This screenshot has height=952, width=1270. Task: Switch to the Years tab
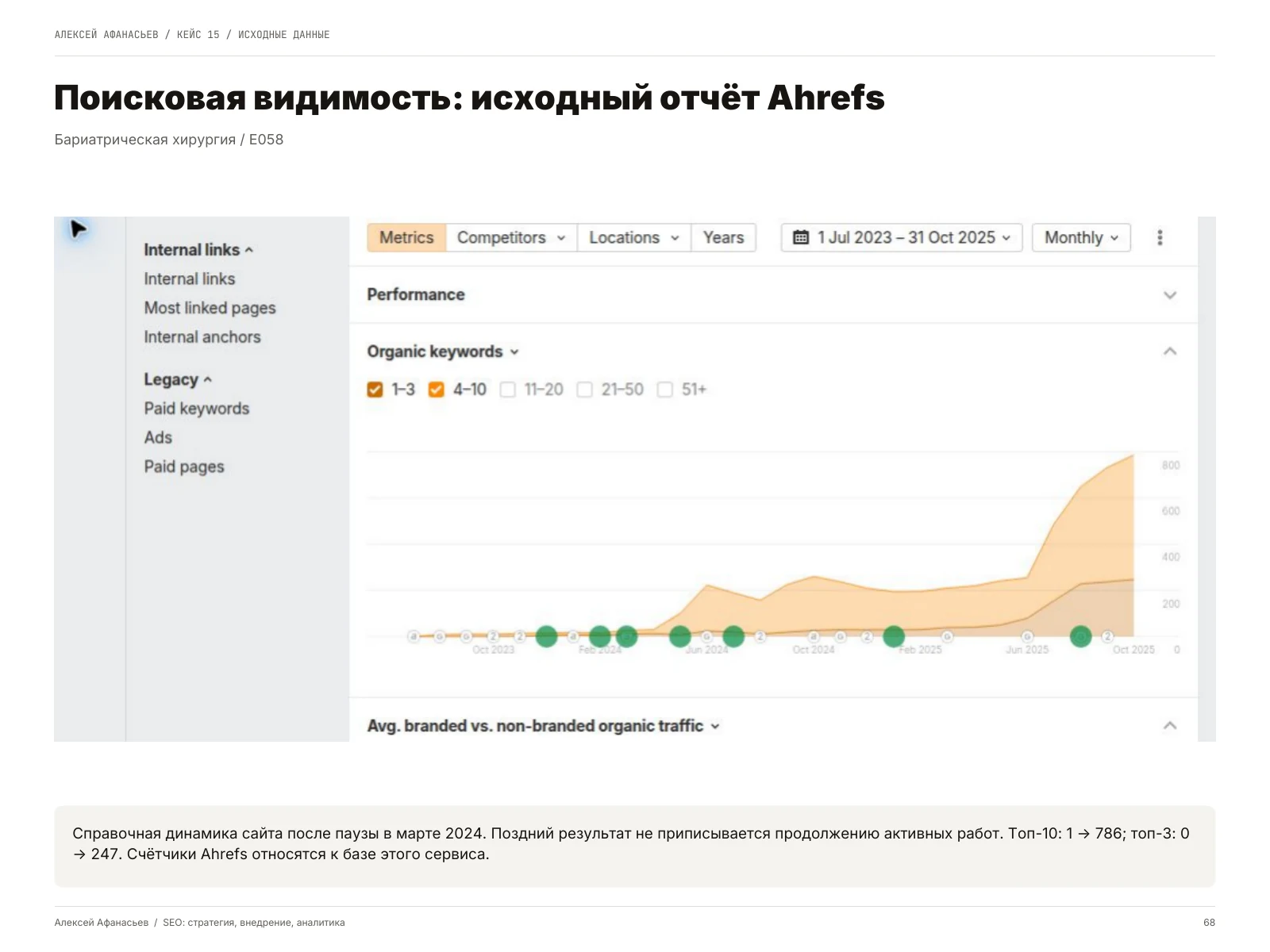[723, 237]
